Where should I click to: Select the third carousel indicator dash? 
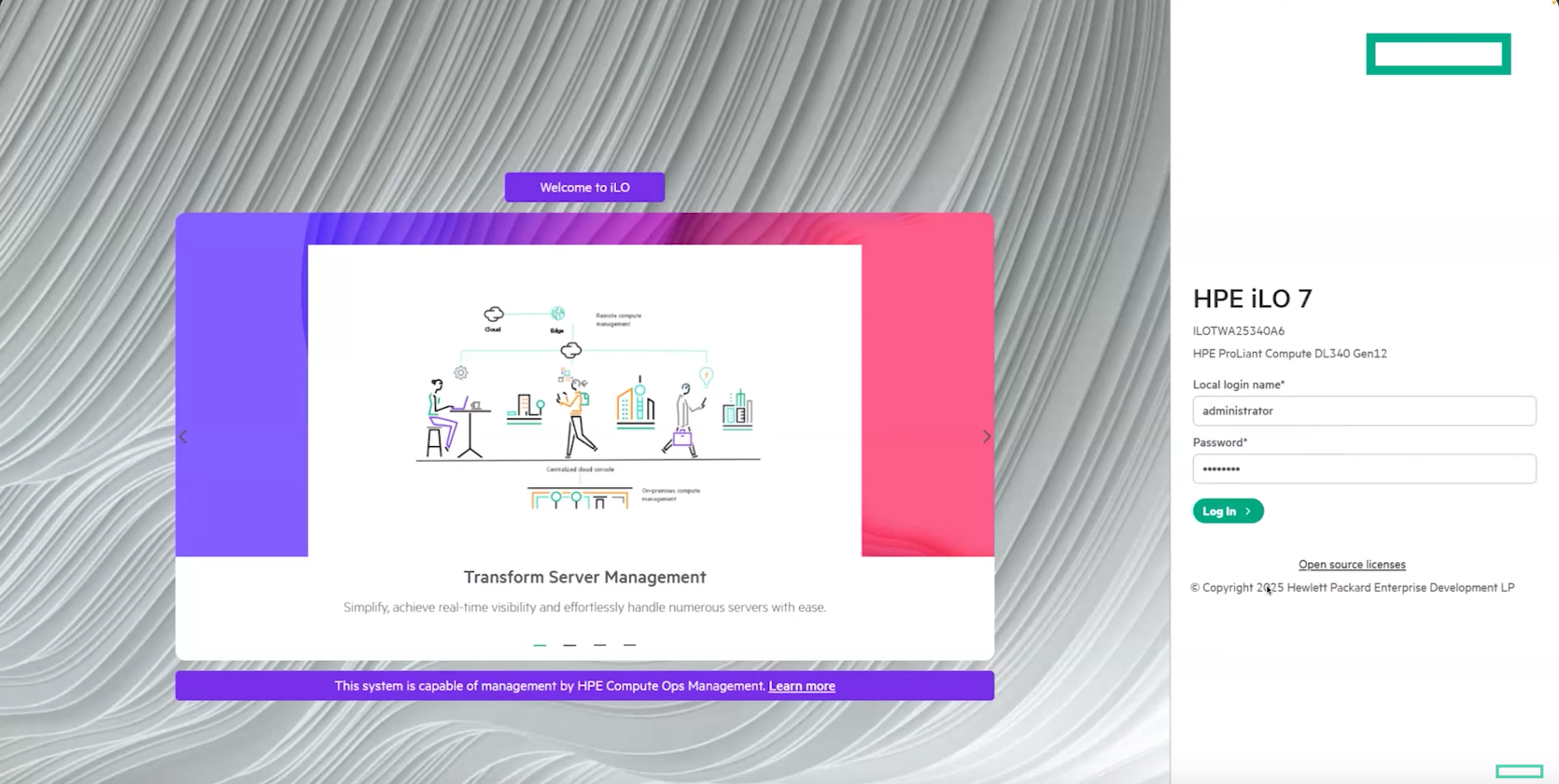coord(600,645)
